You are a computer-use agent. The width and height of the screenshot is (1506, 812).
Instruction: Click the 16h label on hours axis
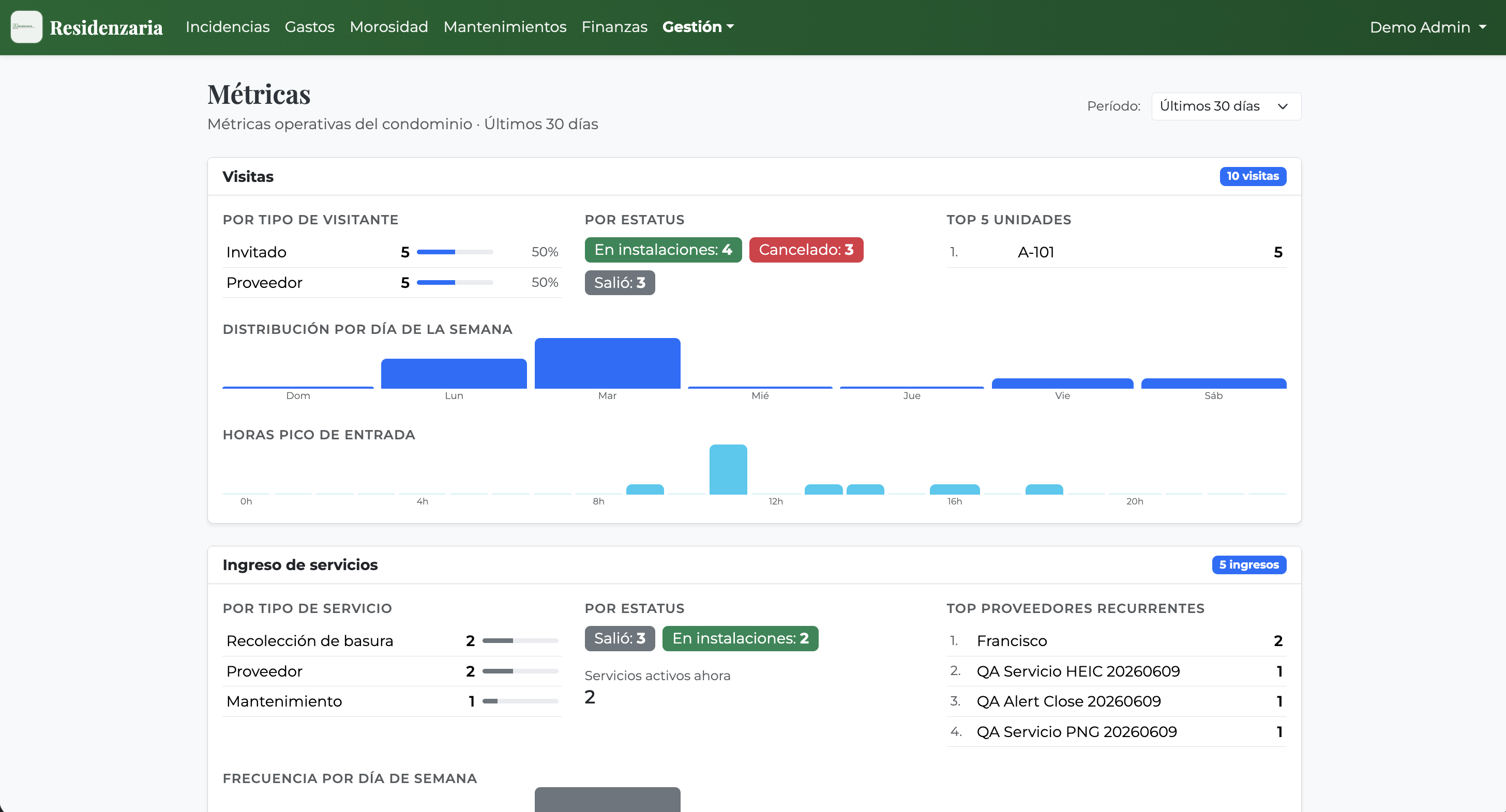(x=954, y=501)
